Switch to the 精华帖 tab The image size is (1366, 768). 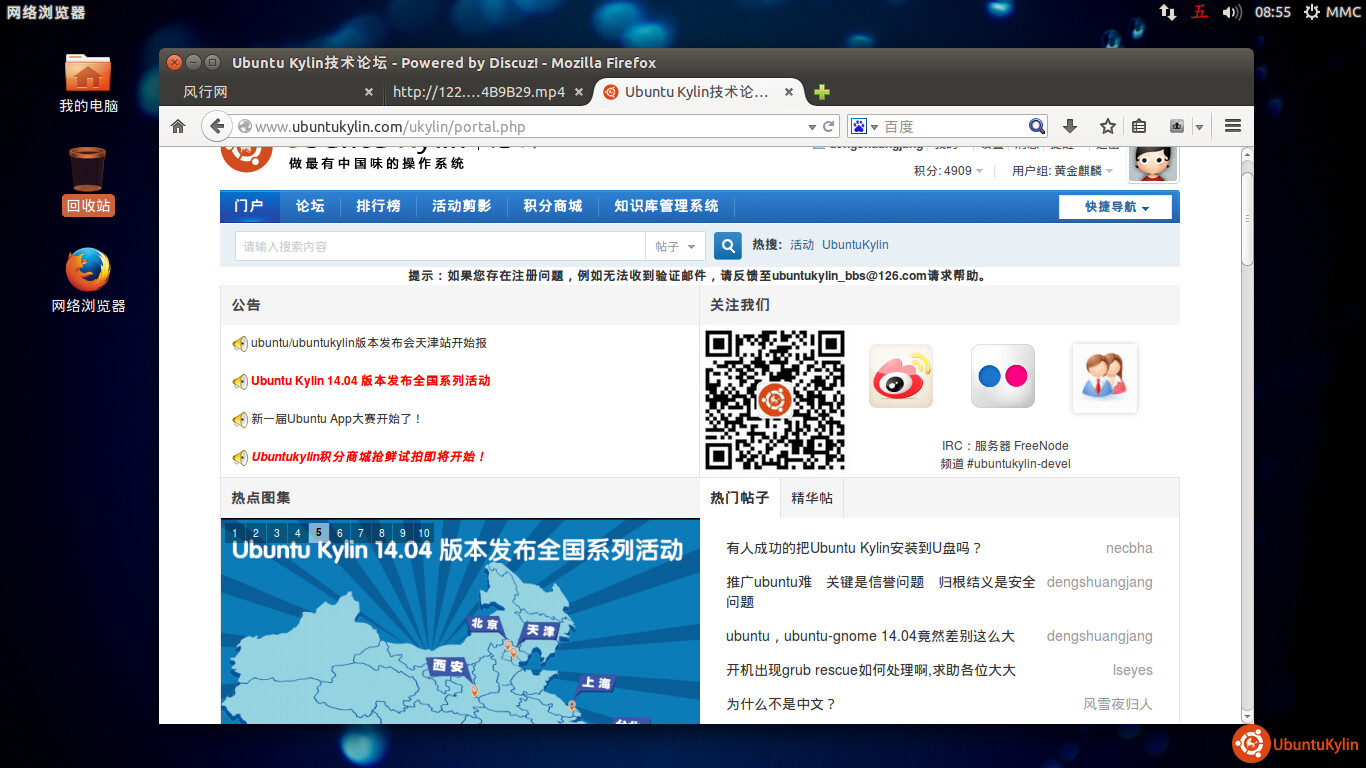(x=812, y=498)
